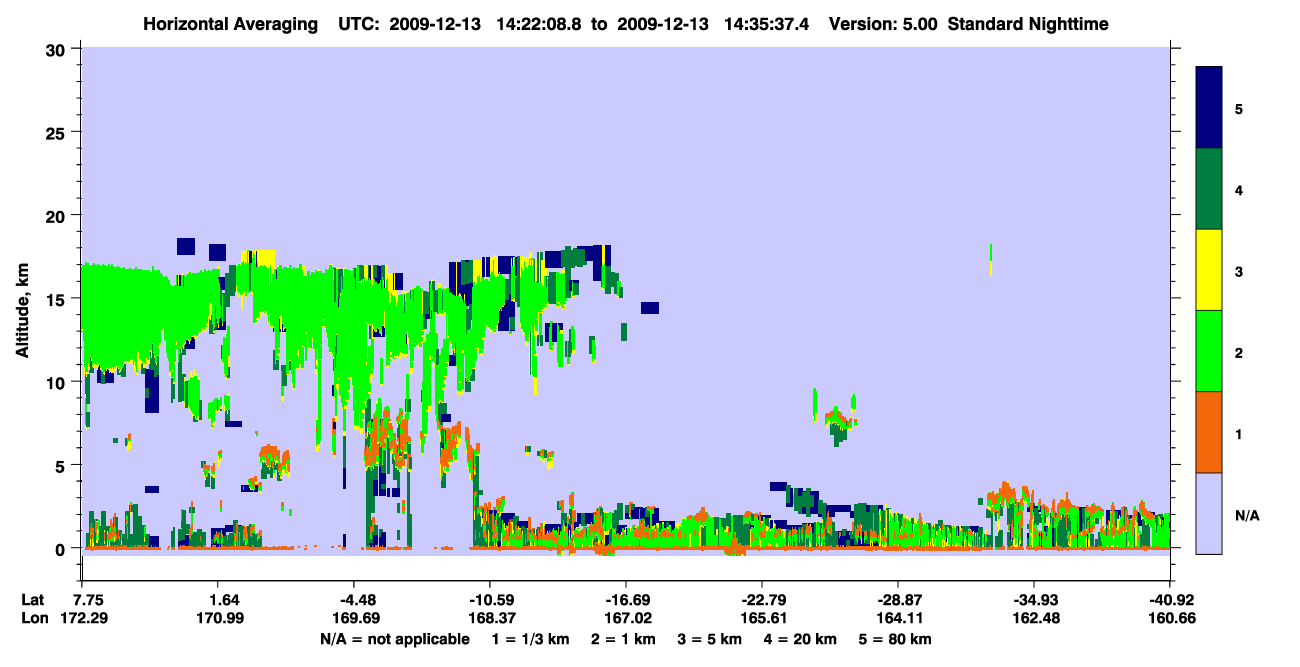Click the dark green level 4 legend swatch
This screenshot has width=1300, height=667.
(1209, 189)
